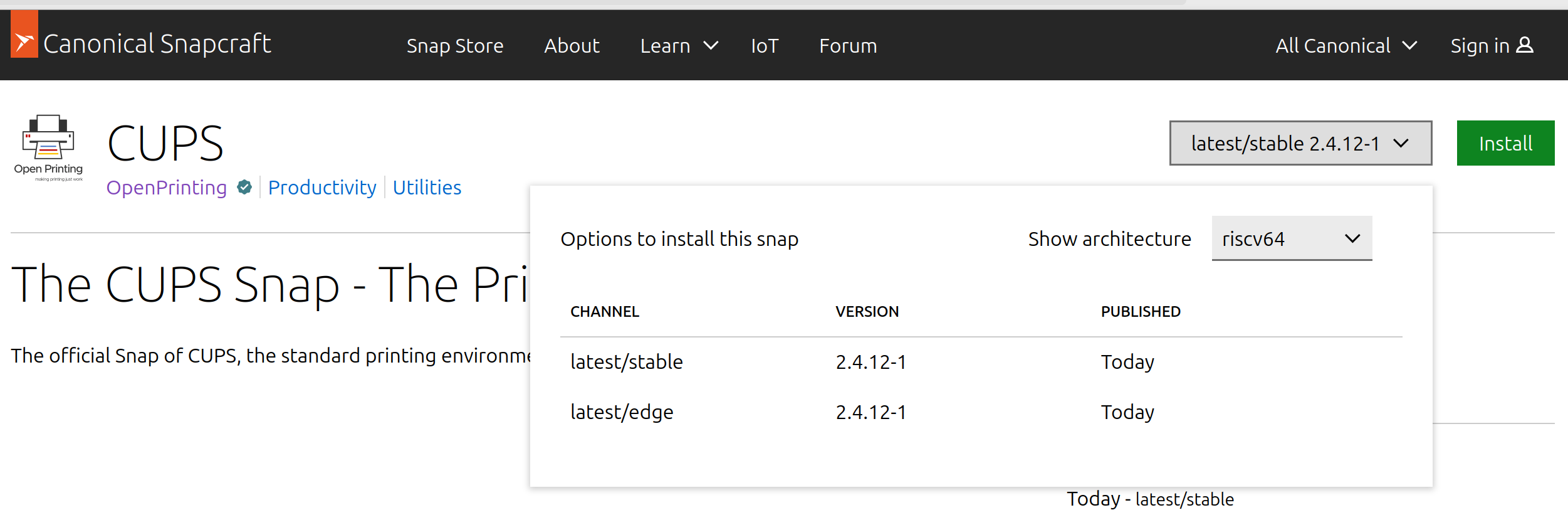Visit the Forum
The width and height of the screenshot is (1568, 510).
[x=848, y=46]
